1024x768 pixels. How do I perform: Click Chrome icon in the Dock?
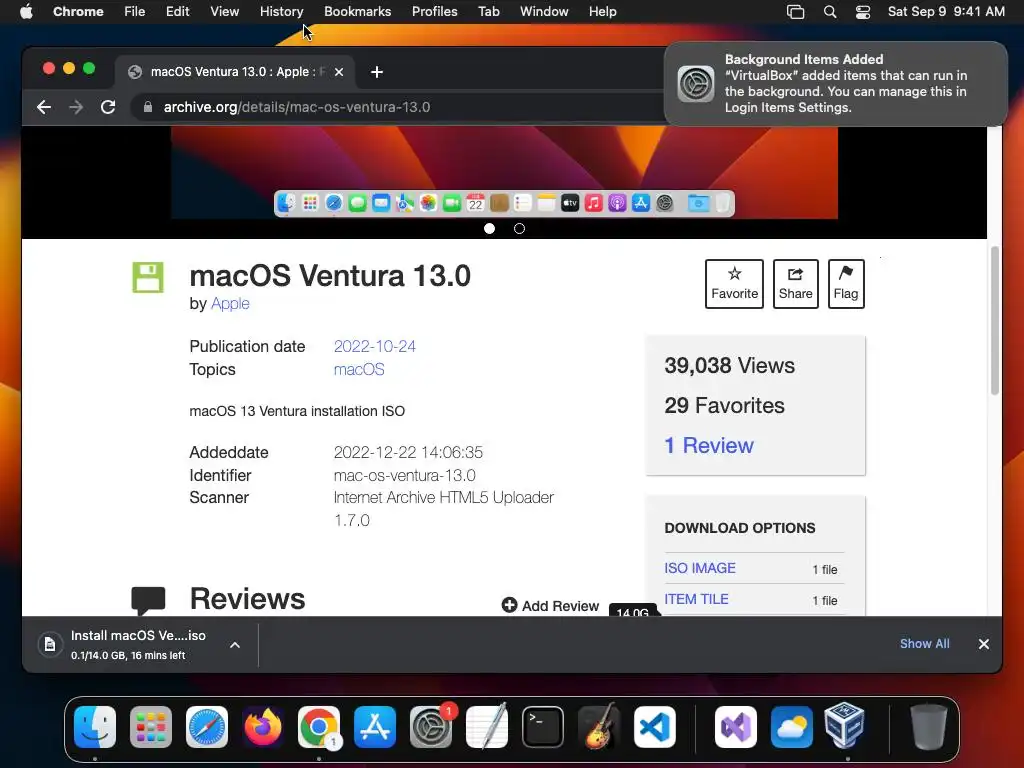(319, 727)
